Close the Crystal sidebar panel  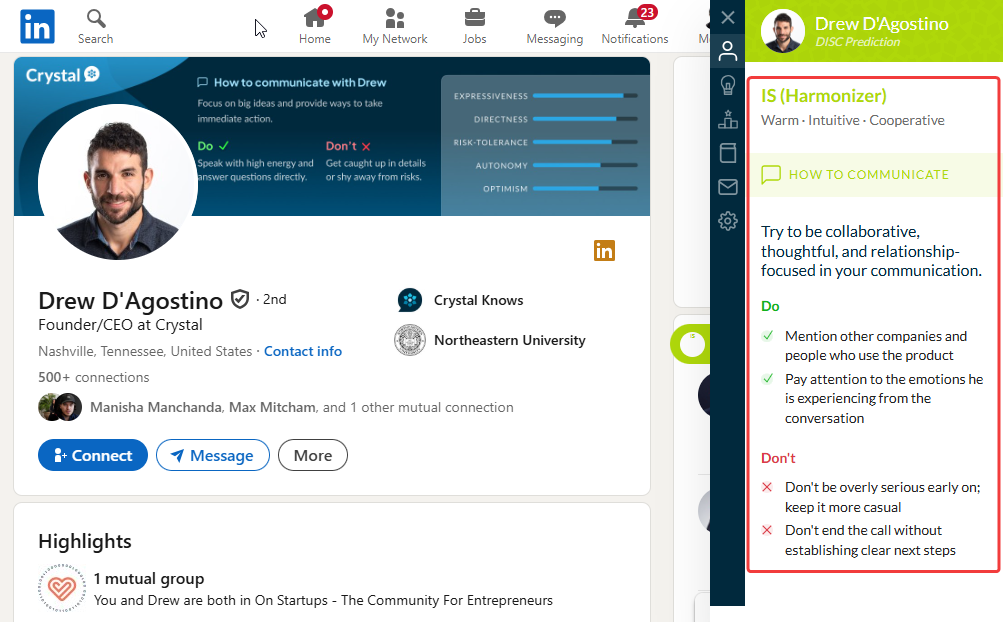[728, 17]
